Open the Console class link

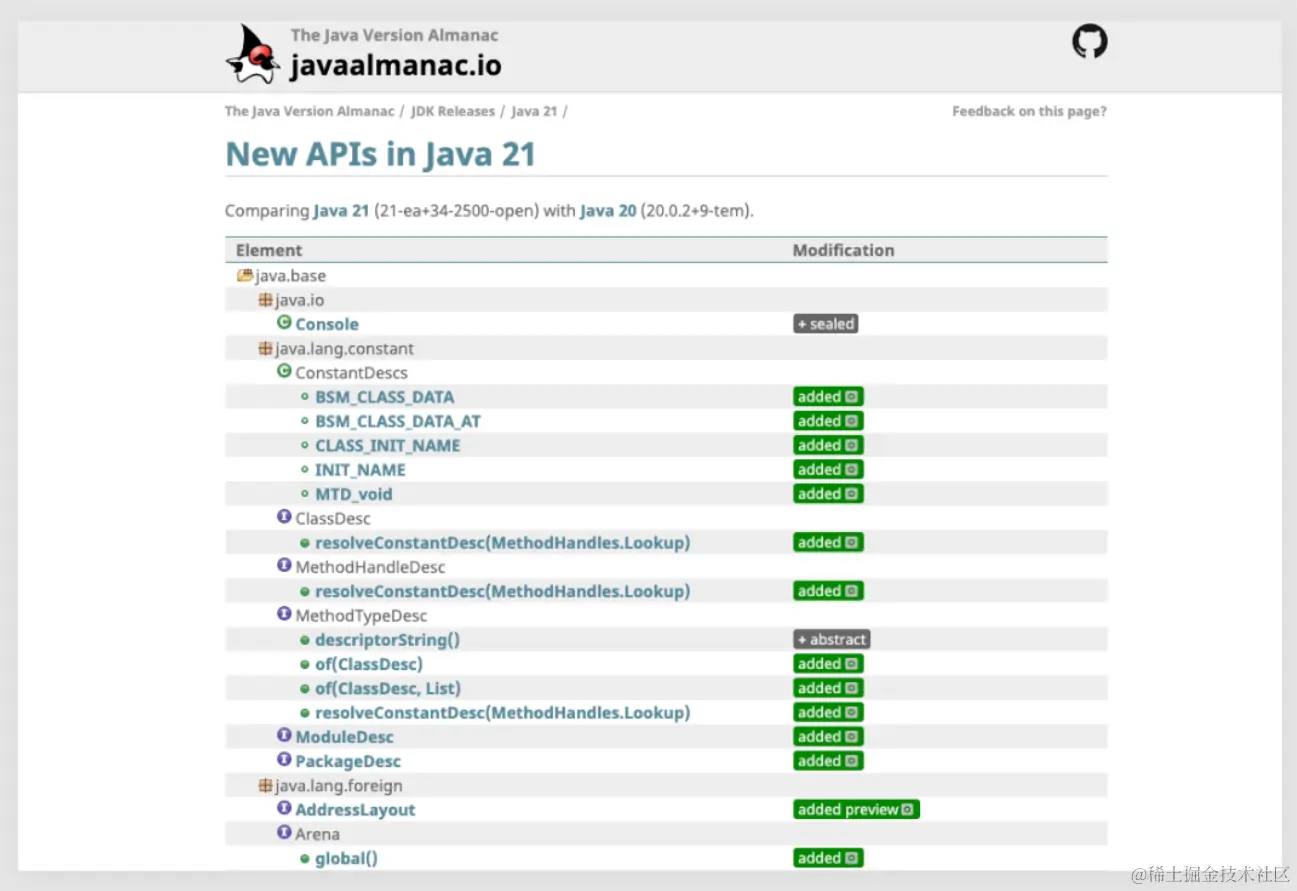pyautogui.click(x=327, y=324)
